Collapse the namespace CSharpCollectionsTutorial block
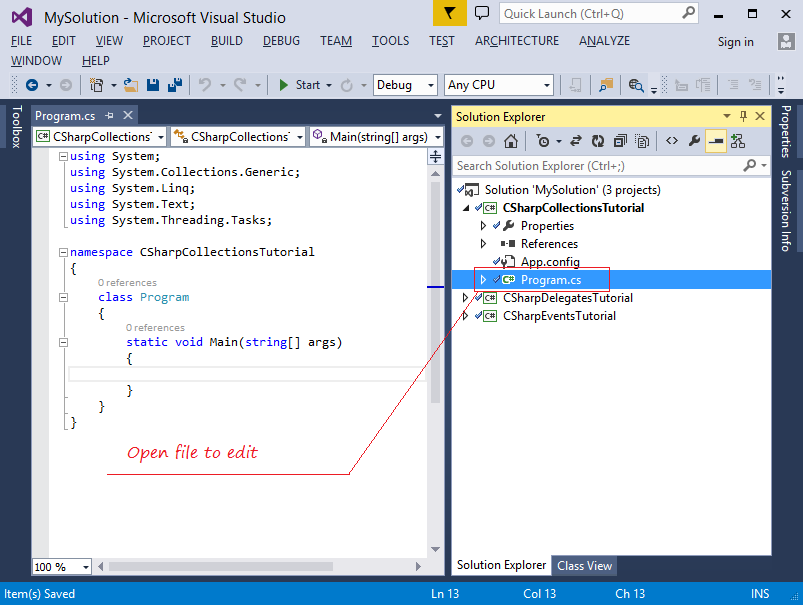This screenshot has width=803, height=605. point(63,252)
